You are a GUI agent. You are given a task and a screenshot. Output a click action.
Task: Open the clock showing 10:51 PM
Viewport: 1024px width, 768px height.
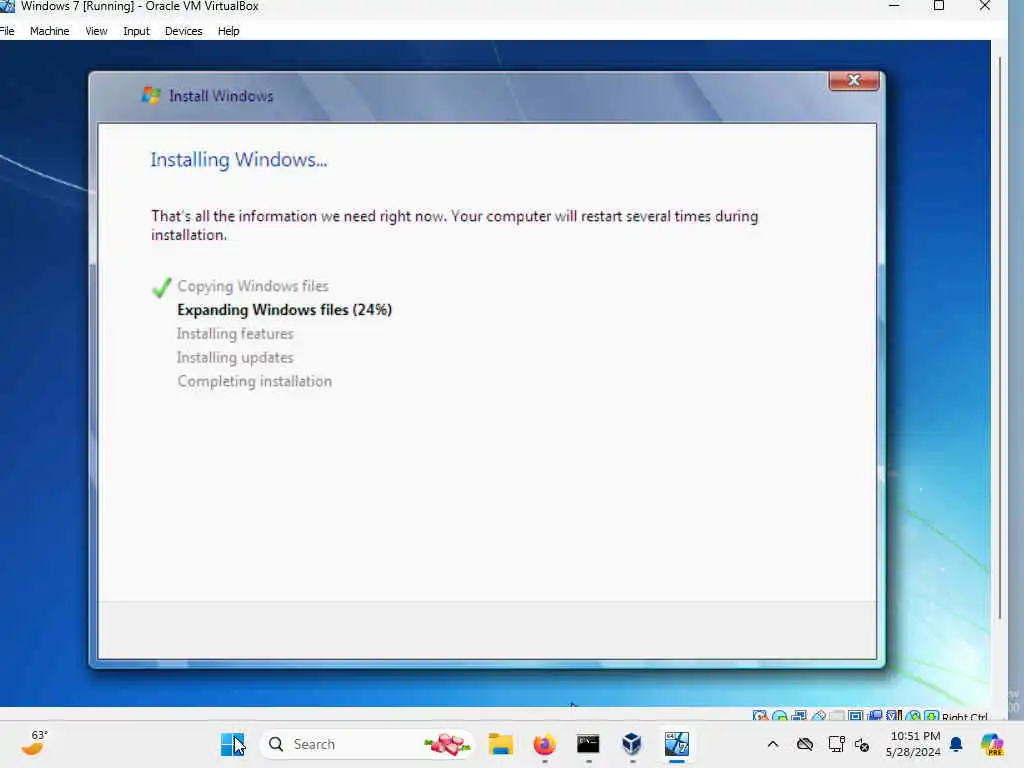(914, 744)
